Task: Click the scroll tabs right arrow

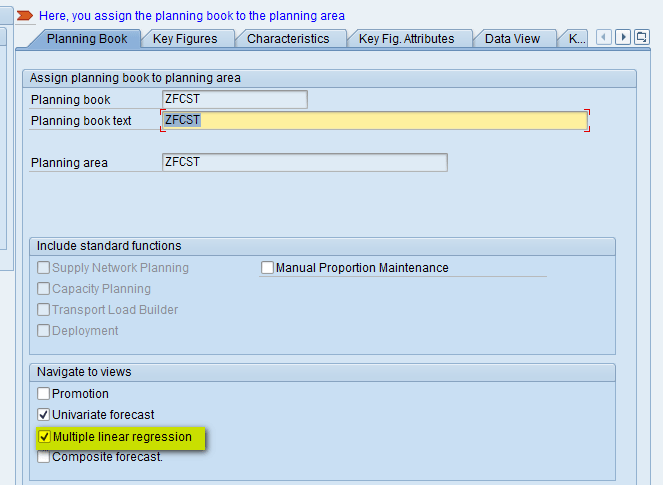Action: tap(623, 37)
